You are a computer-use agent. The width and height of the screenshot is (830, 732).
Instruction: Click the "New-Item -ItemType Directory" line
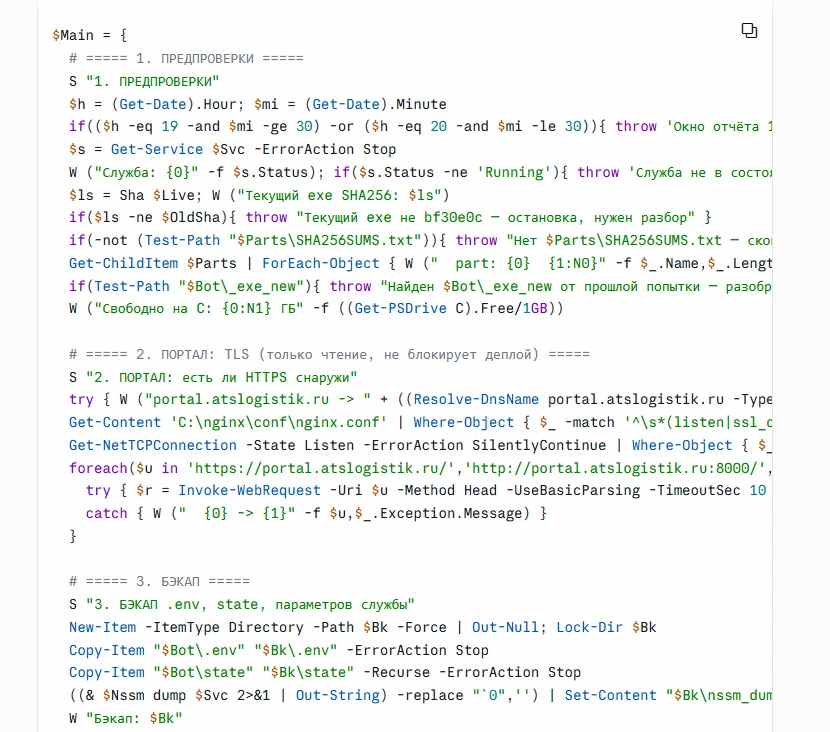pyautogui.click(x=363, y=627)
